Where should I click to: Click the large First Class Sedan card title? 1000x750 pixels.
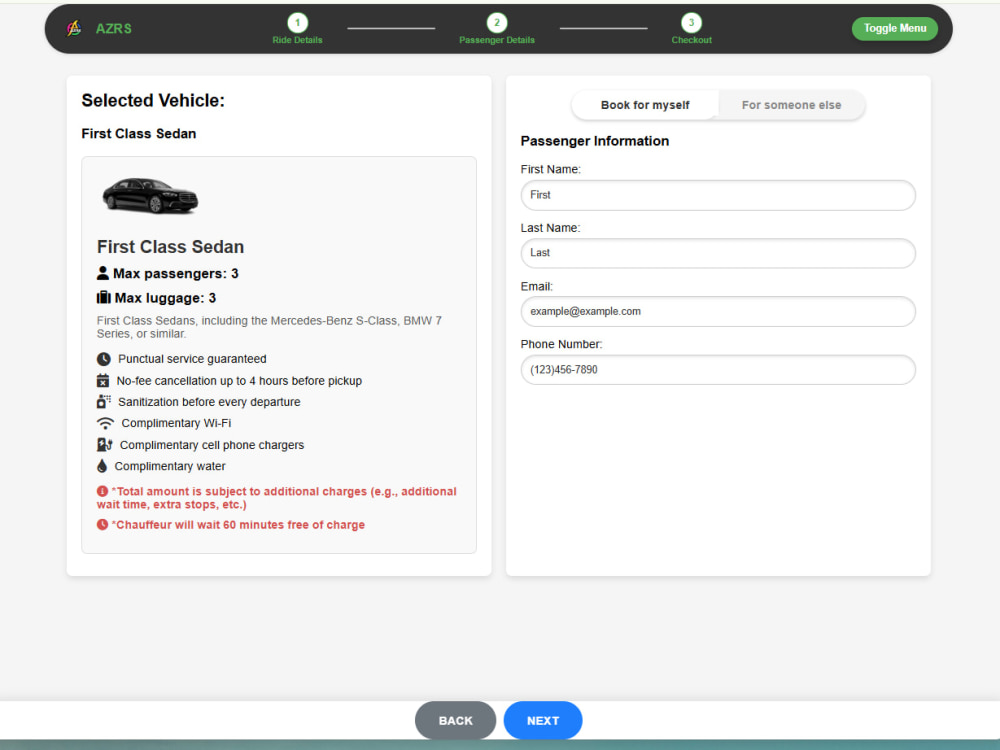click(x=170, y=247)
